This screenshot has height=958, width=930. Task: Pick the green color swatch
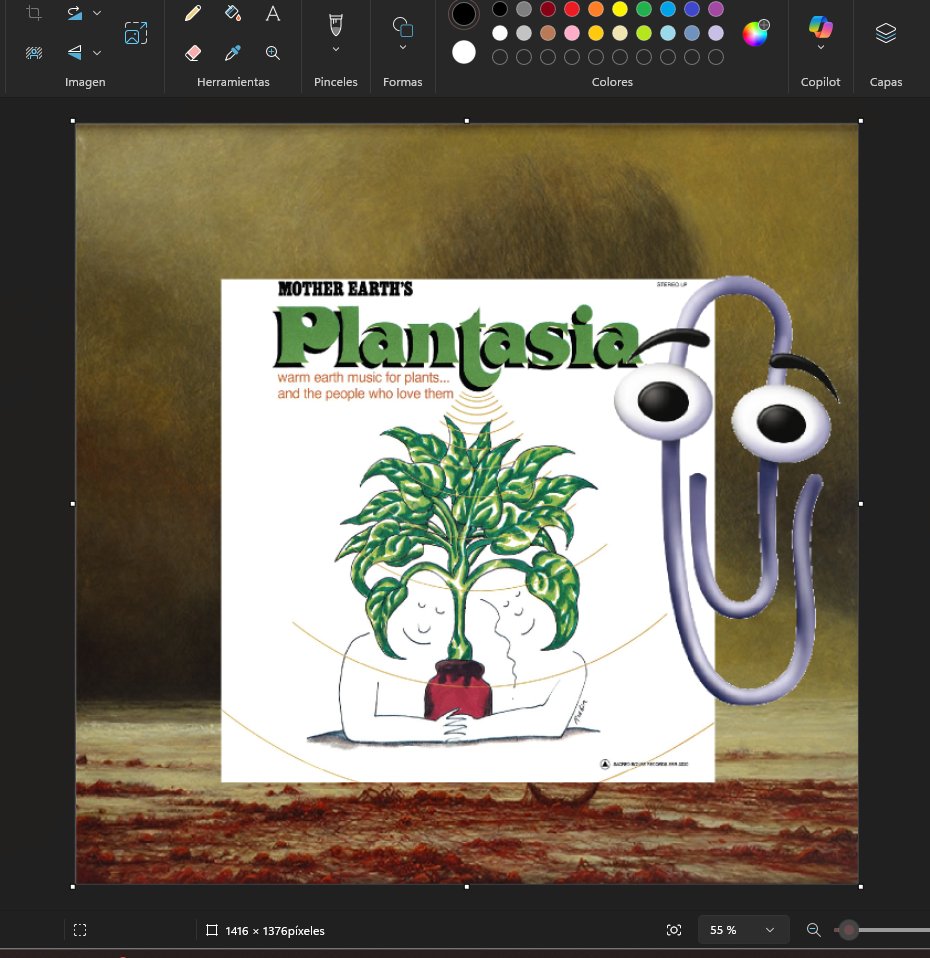(x=643, y=9)
